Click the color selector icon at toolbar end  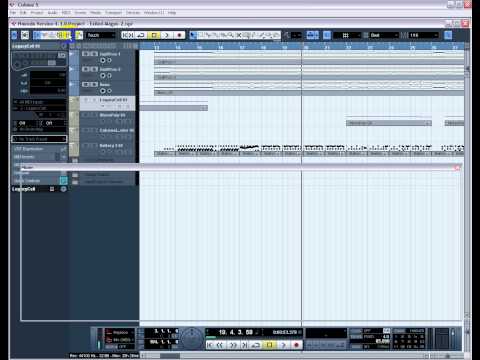coord(448,35)
